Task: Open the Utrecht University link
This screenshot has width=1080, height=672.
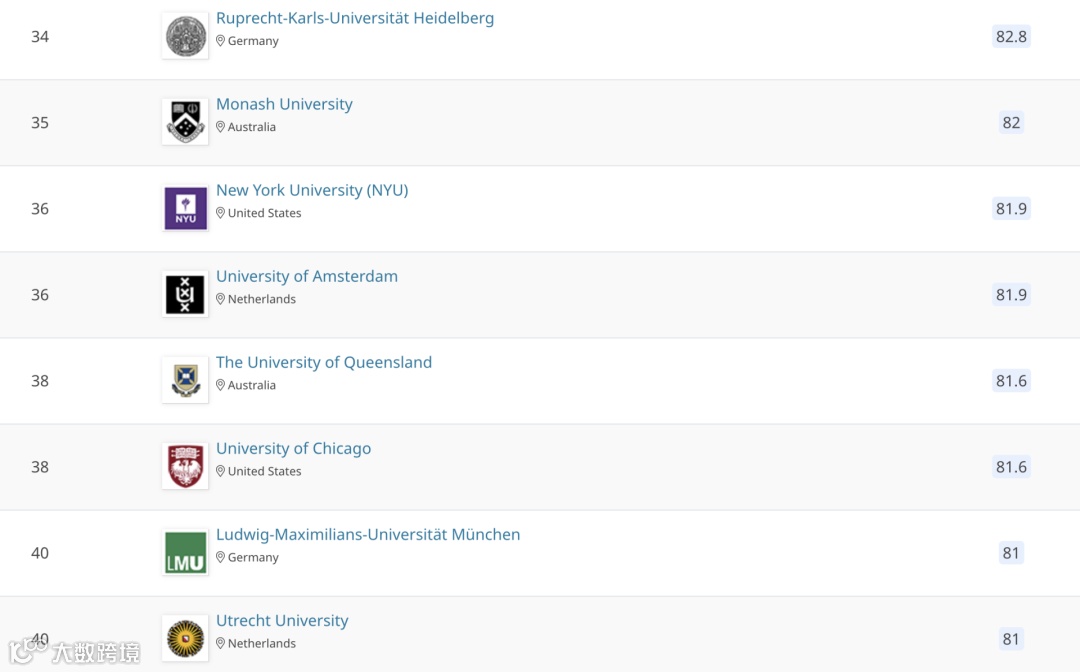Action: point(282,620)
